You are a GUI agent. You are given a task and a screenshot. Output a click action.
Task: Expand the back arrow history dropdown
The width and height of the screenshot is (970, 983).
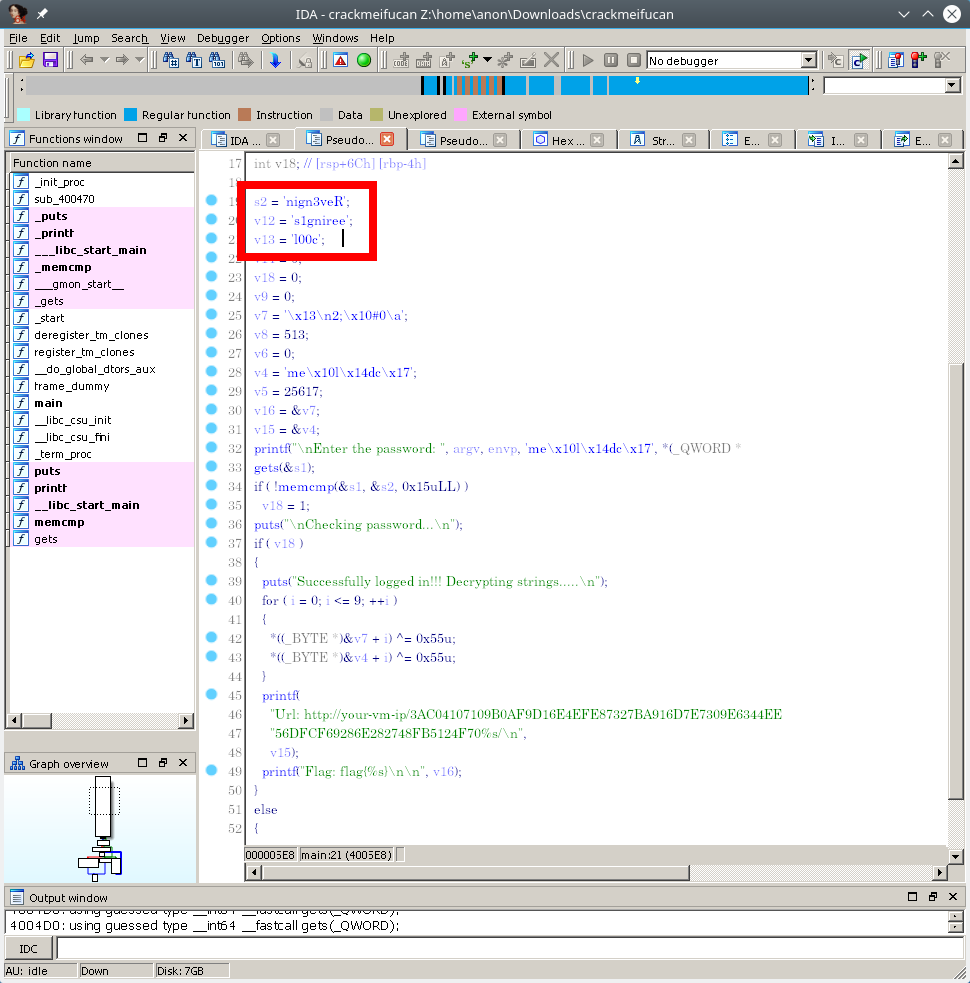(x=103, y=60)
